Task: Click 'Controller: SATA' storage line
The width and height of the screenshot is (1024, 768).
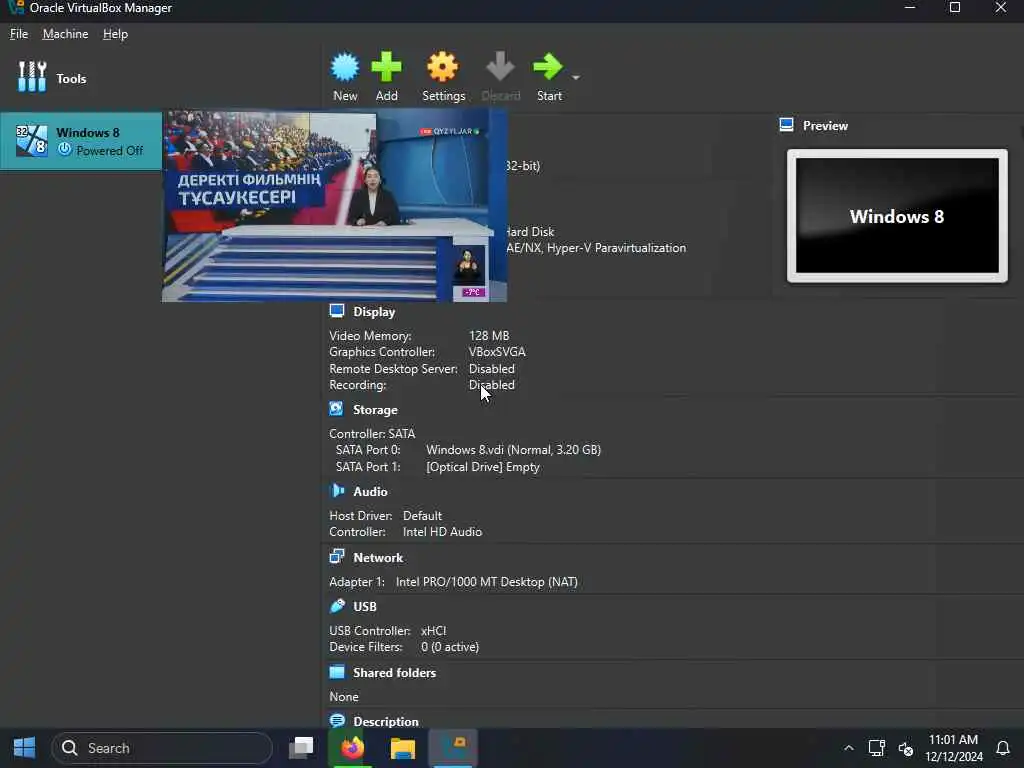Action: pyautogui.click(x=372, y=433)
